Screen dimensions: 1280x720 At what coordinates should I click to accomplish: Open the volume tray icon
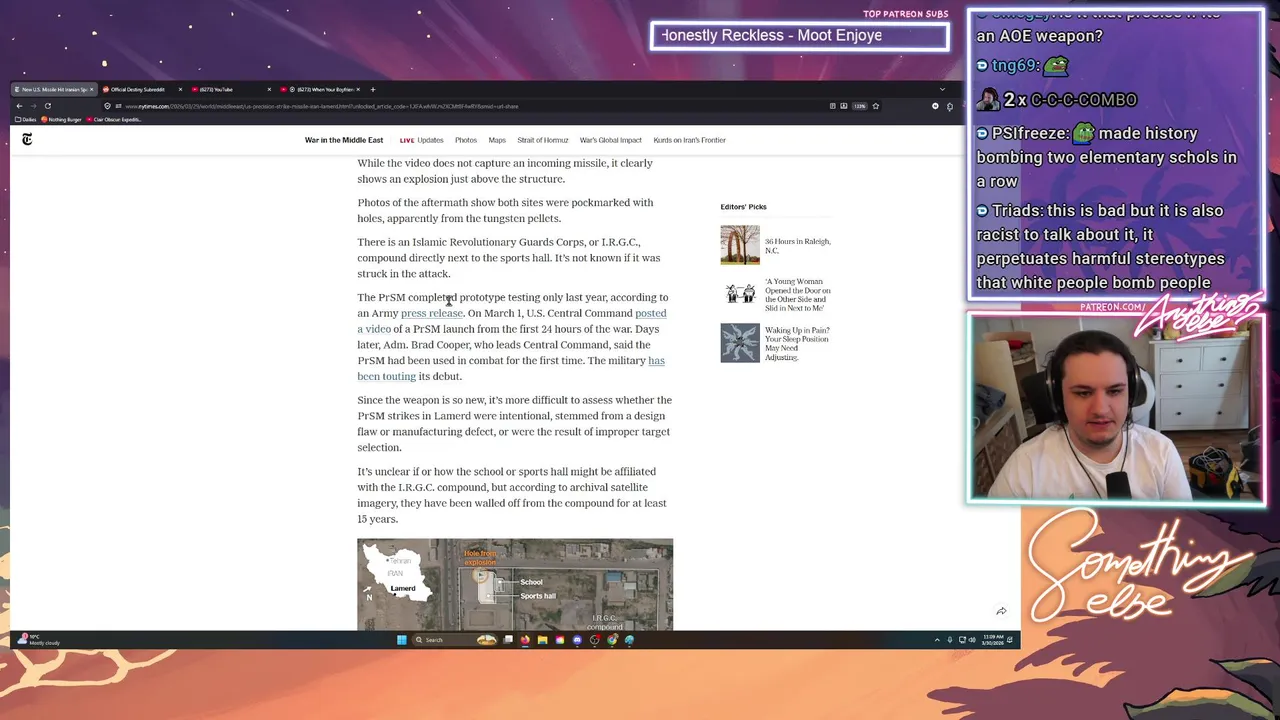[972, 640]
